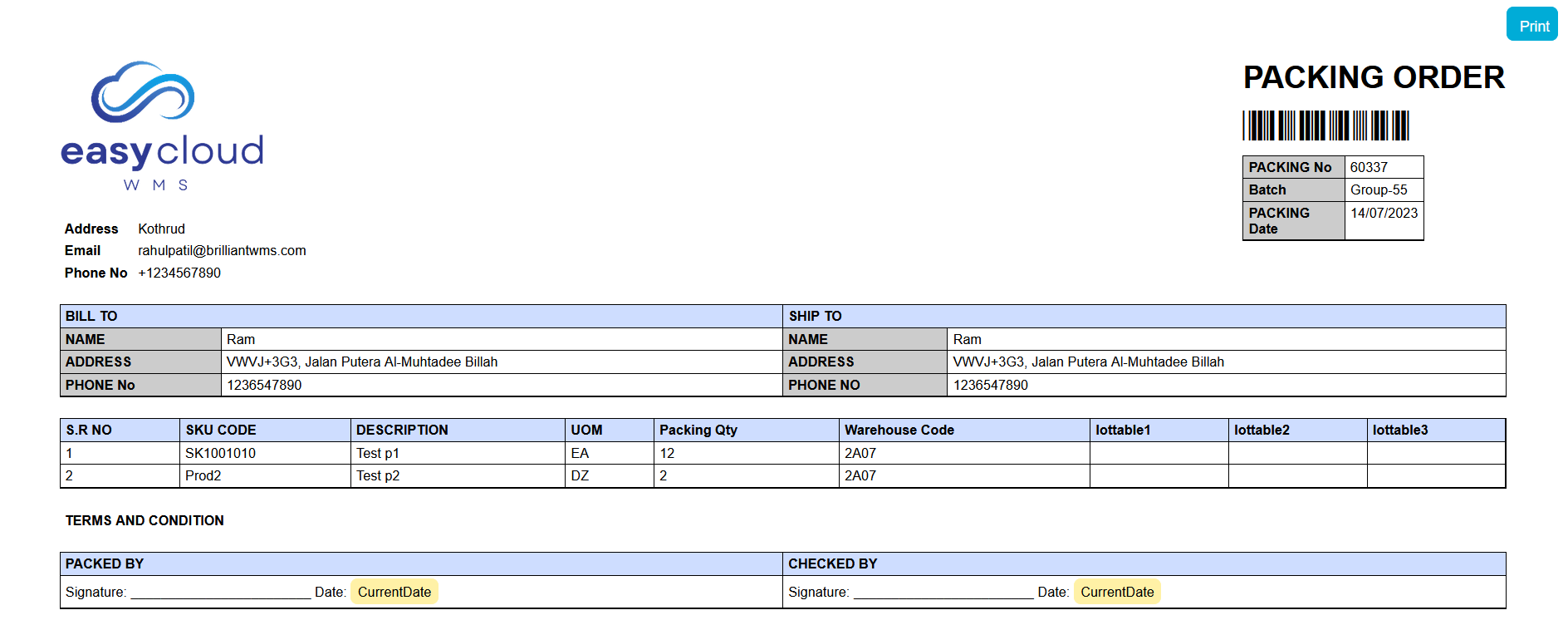Click the Packed By CurrentDate field
Screen dimensions: 1568x620
click(394, 592)
